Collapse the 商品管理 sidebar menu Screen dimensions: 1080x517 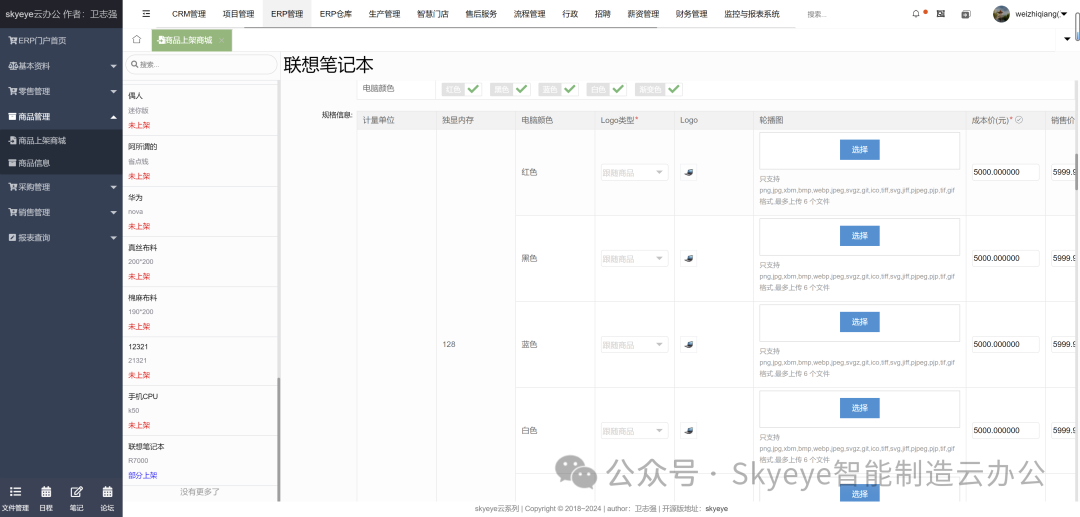(x=61, y=116)
